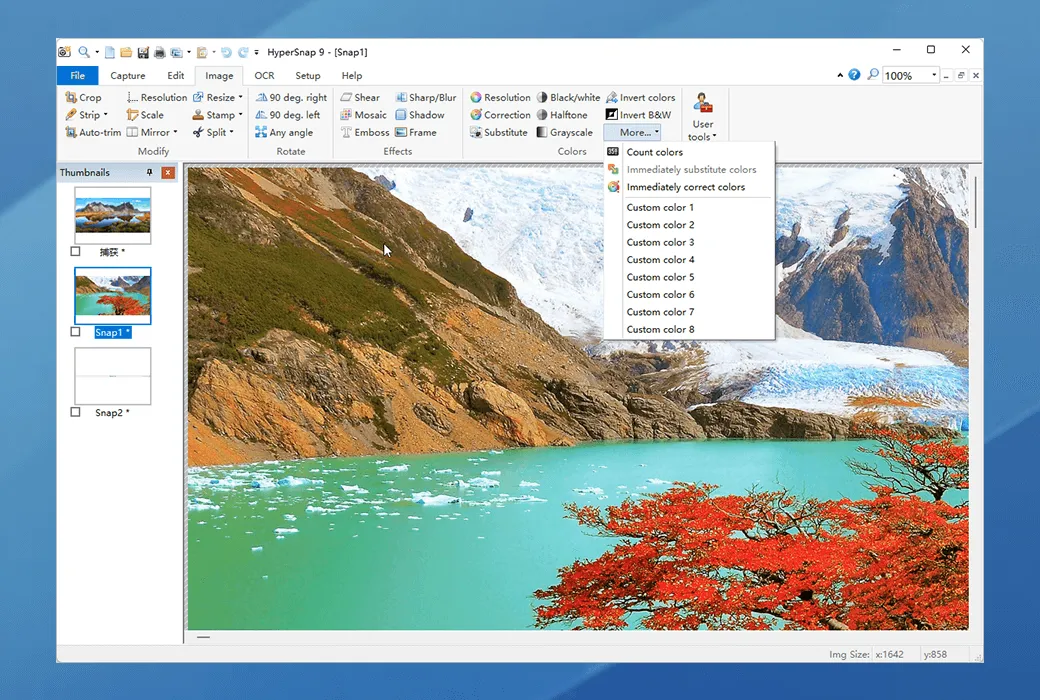Click the Save icon in quick access toolbar
The height and width of the screenshot is (700, 1040).
(x=143, y=52)
